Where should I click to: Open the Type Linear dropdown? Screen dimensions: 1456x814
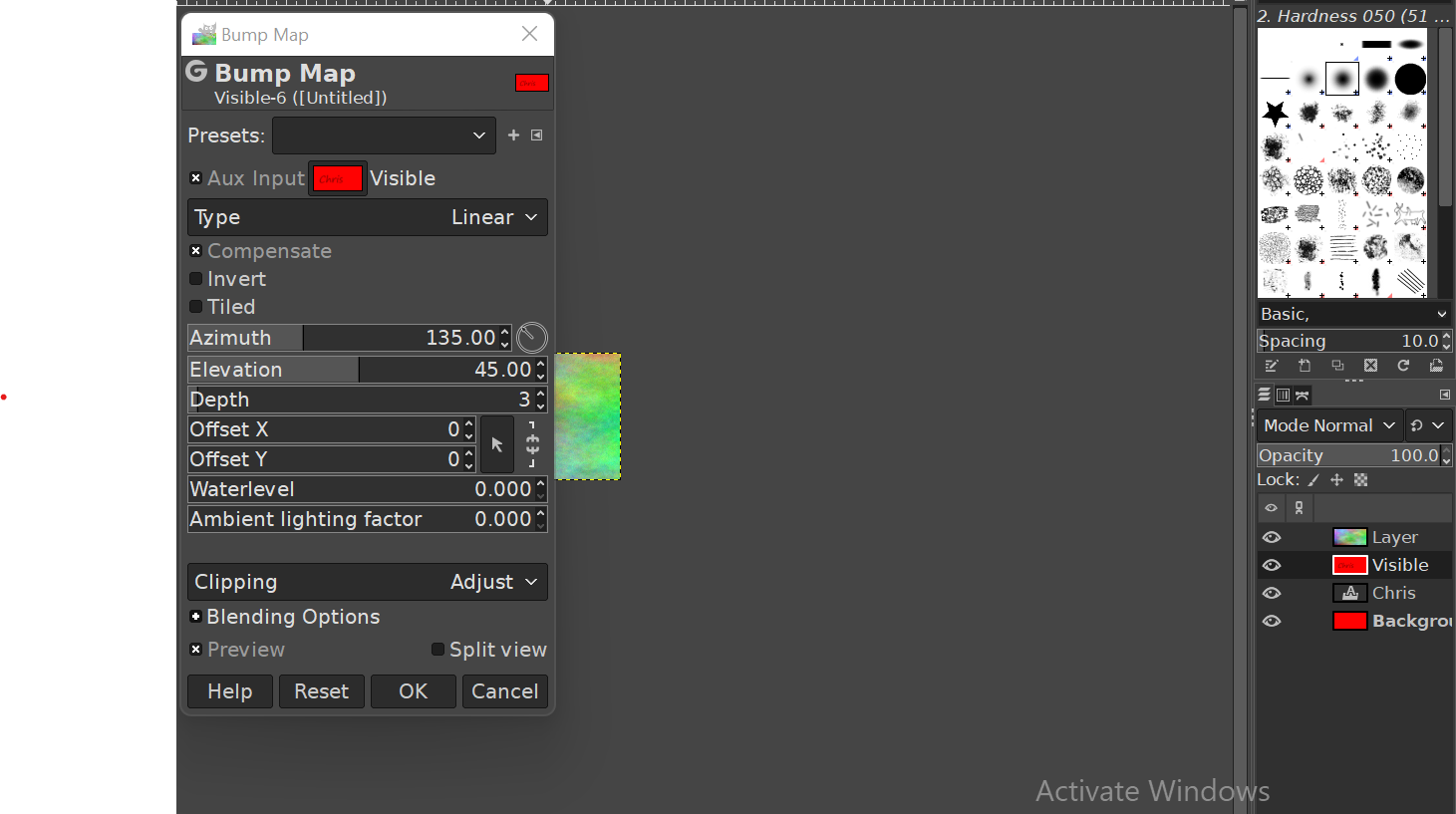[368, 217]
